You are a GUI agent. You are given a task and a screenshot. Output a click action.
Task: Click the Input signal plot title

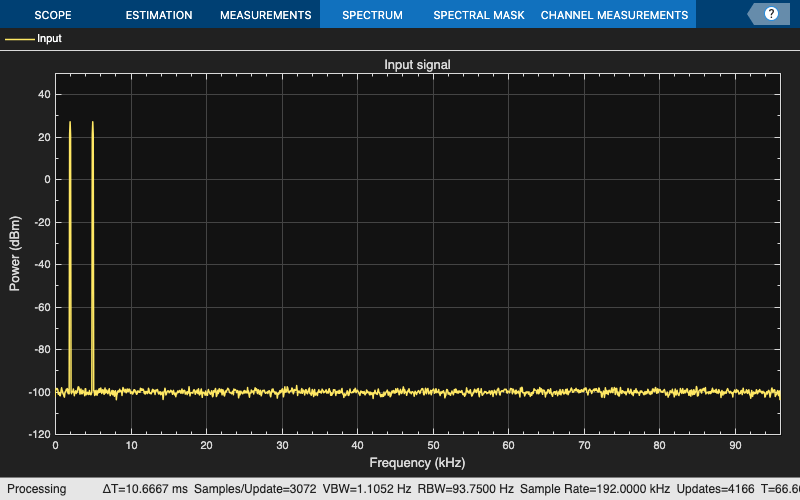(417, 64)
